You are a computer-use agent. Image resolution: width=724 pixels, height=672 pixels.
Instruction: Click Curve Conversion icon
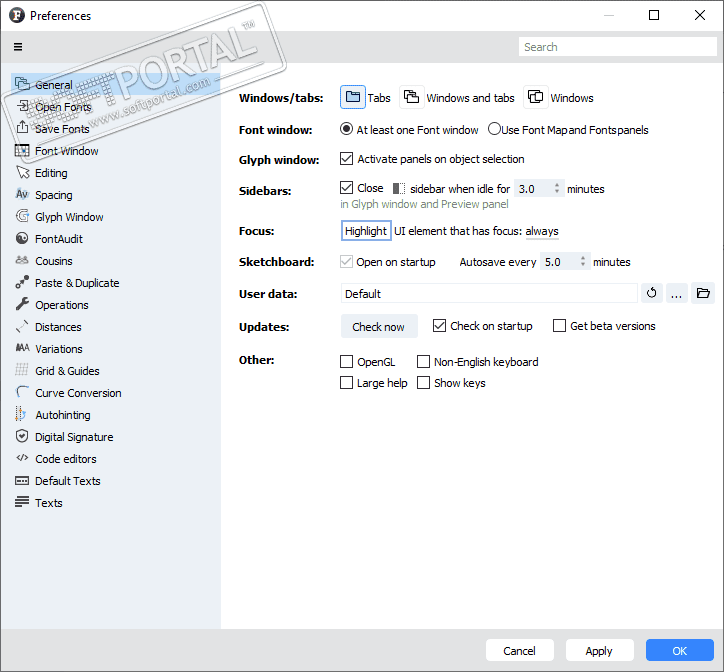(22, 392)
